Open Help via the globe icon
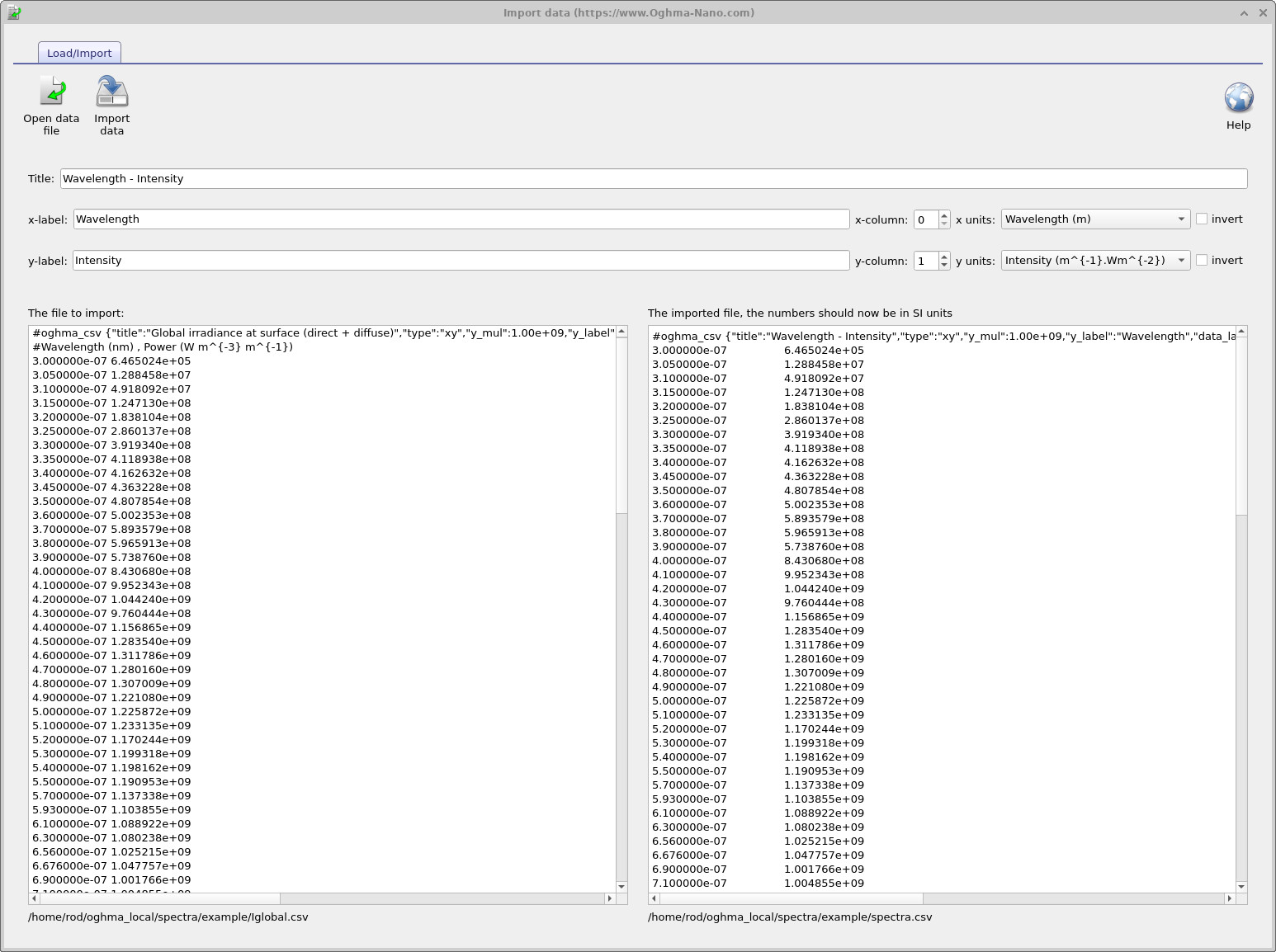The image size is (1276, 952). [x=1238, y=97]
